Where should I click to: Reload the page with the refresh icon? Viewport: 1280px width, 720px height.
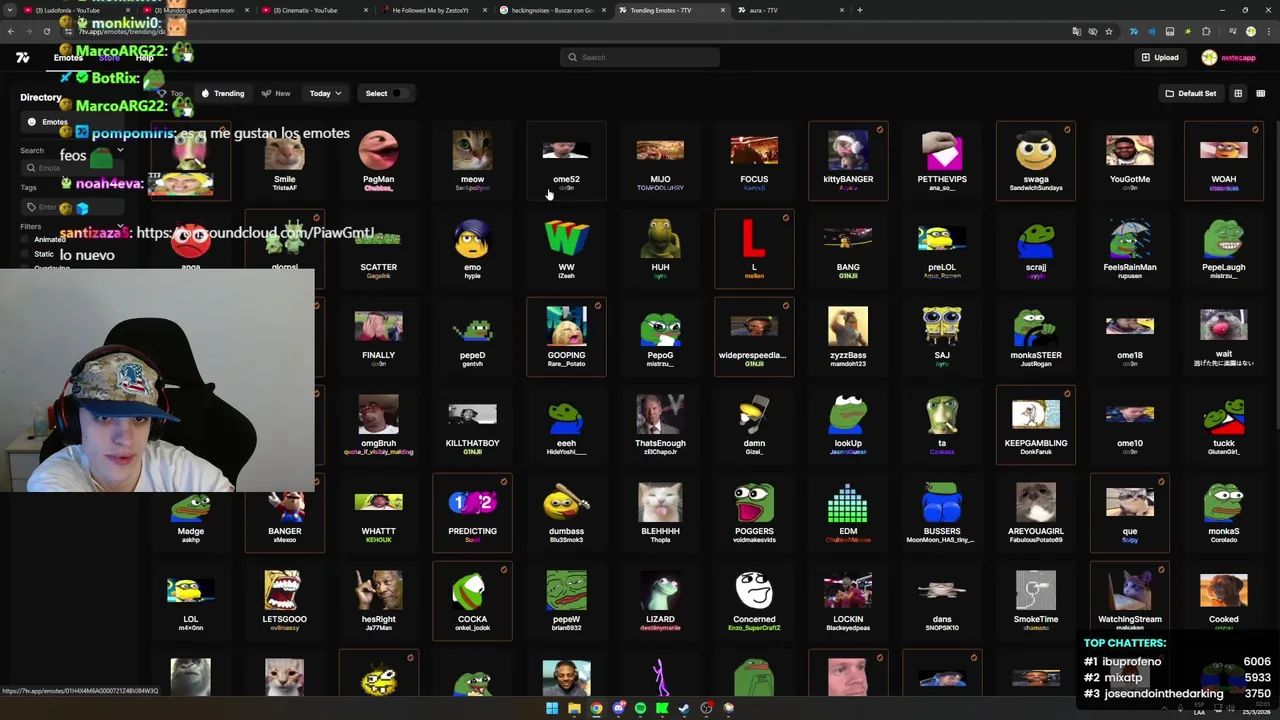click(x=46, y=32)
